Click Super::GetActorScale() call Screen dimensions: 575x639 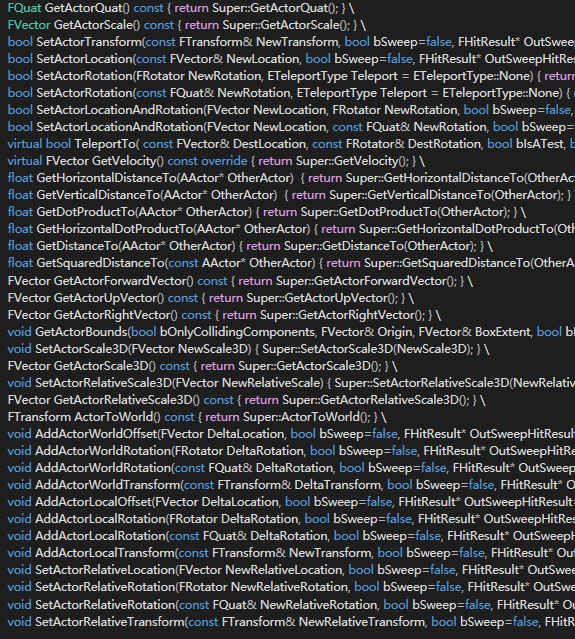pyautogui.click(x=286, y=25)
